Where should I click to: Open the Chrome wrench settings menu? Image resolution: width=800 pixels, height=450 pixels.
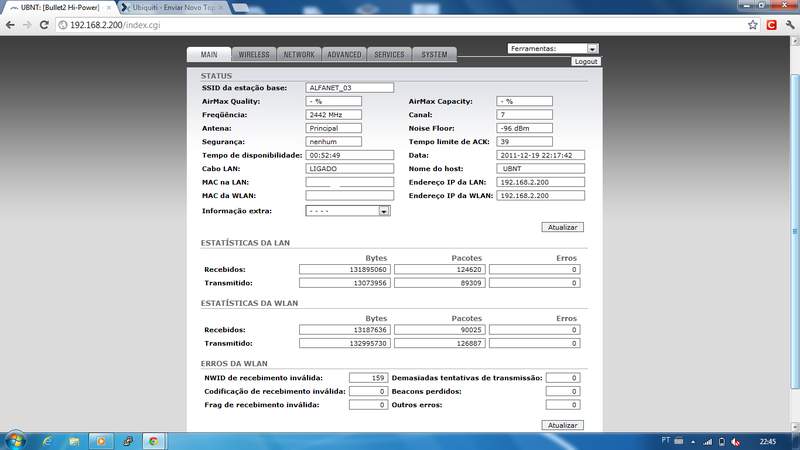[x=789, y=24]
